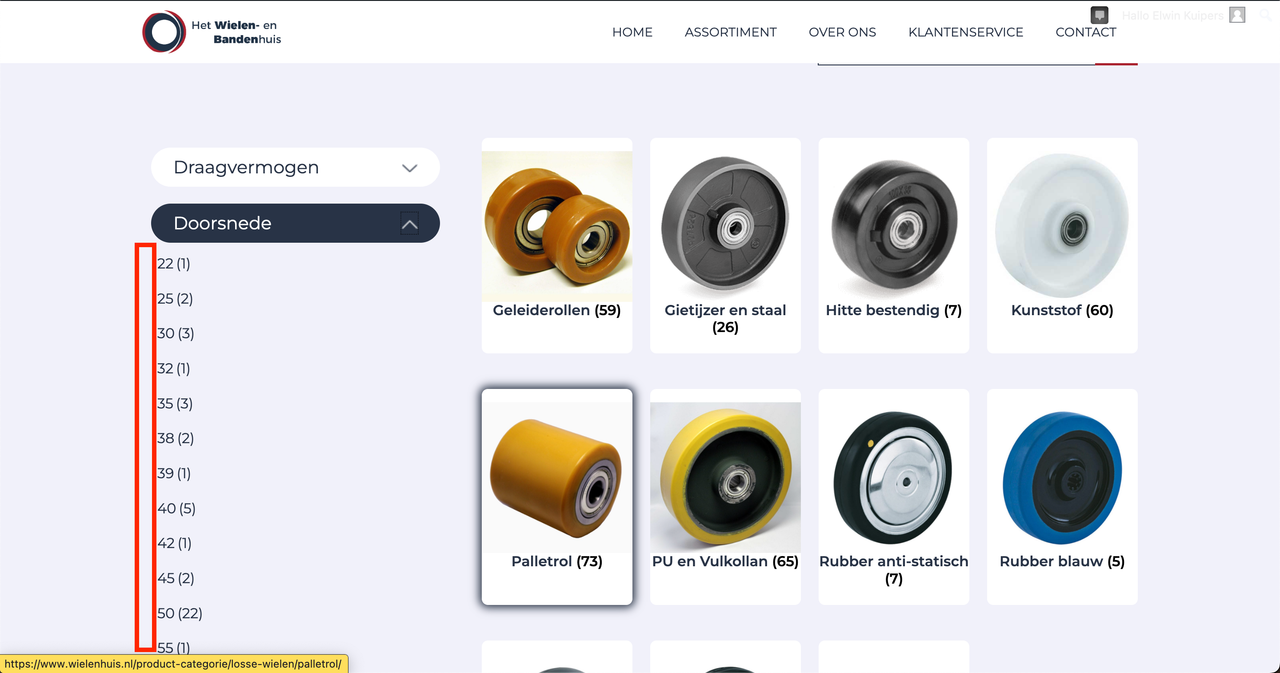1280x673 pixels.
Task: Choose the 40 (5) diameter filter
Action: [176, 509]
